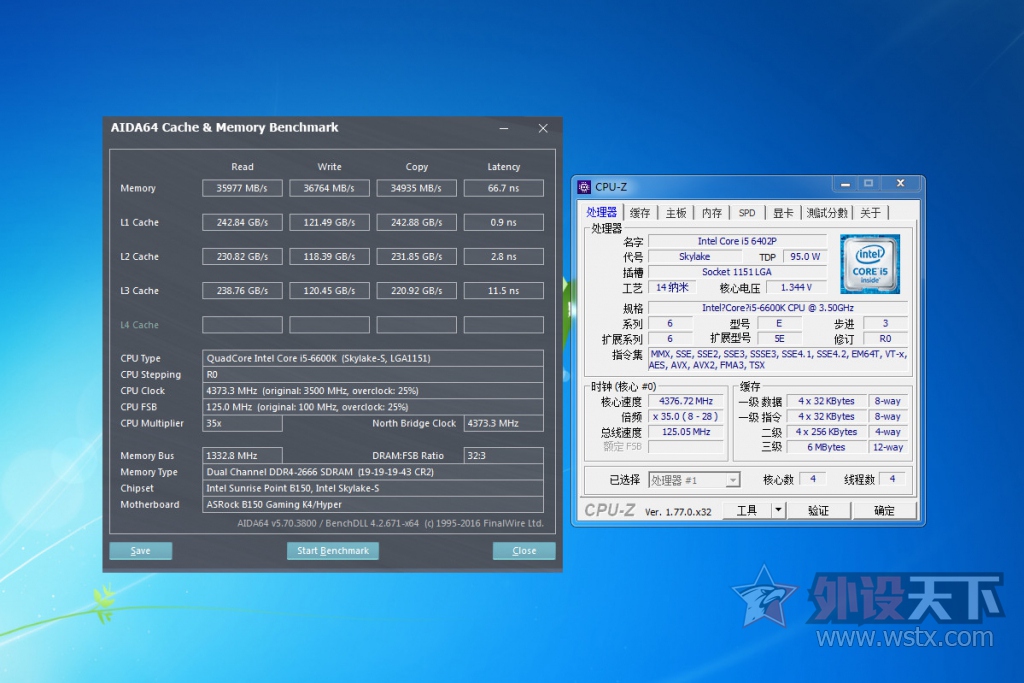Screen dimensions: 1024x683
Task: Click the specification field i5-6600K CPU @ 3.50GHz
Action: pos(778,308)
